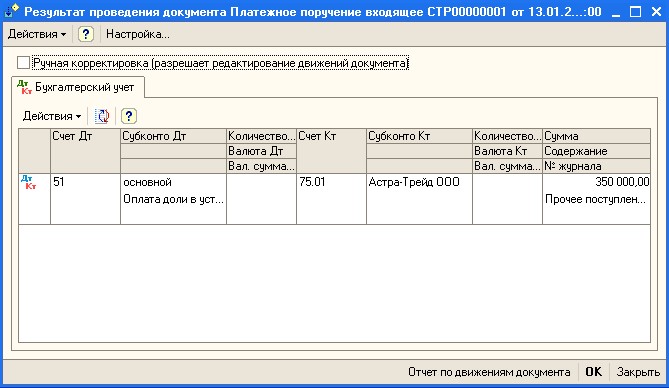Select the Субконто Дт column header
Image resolution: width=669 pixels, height=388 pixels.
tap(173, 136)
